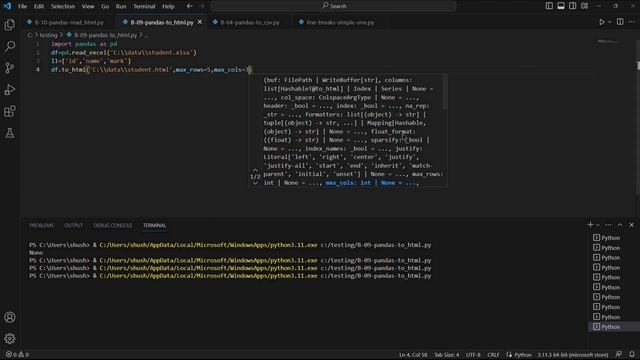Change Tab Size: 4 indentation
The height and width of the screenshot is (360, 640).
(447, 354)
